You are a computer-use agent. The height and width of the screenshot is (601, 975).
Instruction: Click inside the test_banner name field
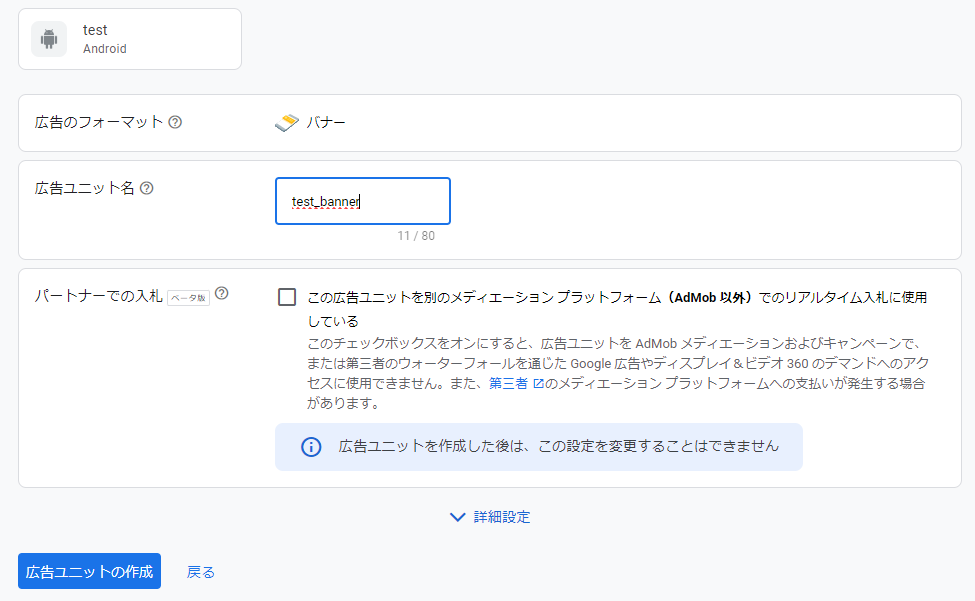(x=362, y=201)
